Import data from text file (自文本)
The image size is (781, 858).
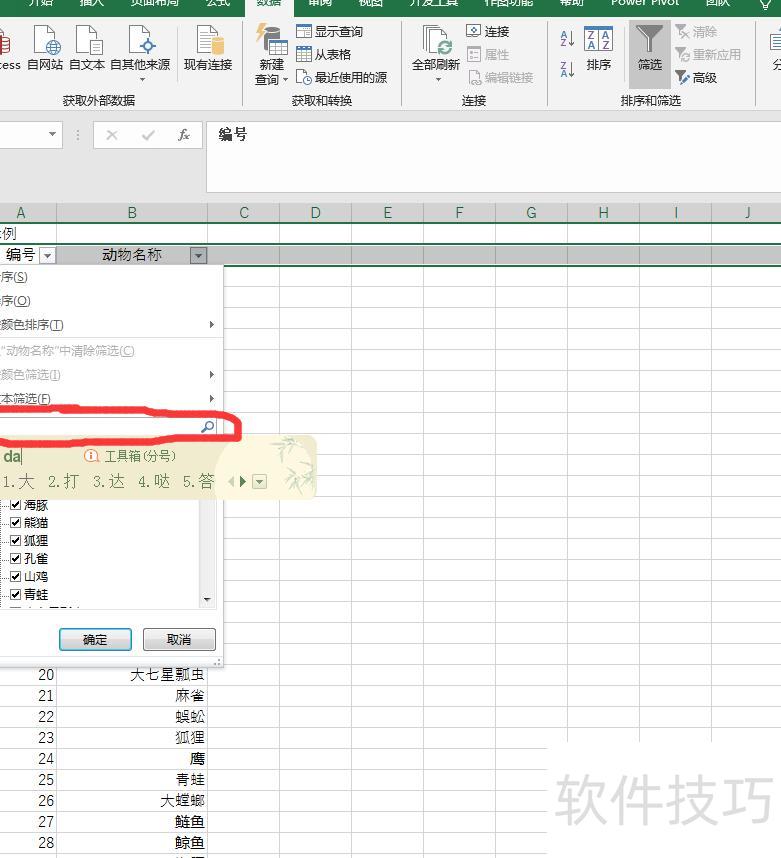coord(87,49)
